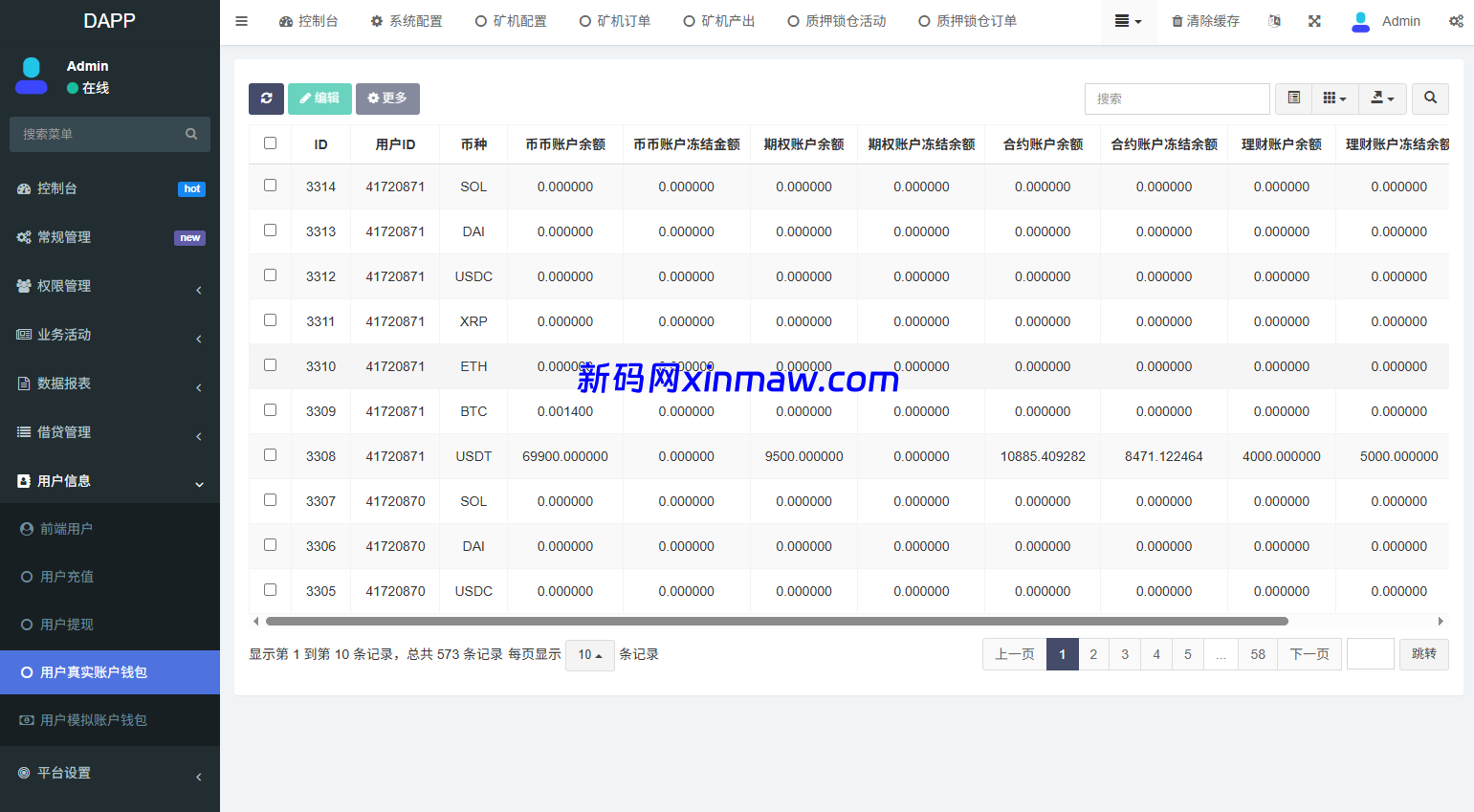The height and width of the screenshot is (812, 1474).
Task: Select 用户充值 in the sidebar
Action: tap(67, 577)
